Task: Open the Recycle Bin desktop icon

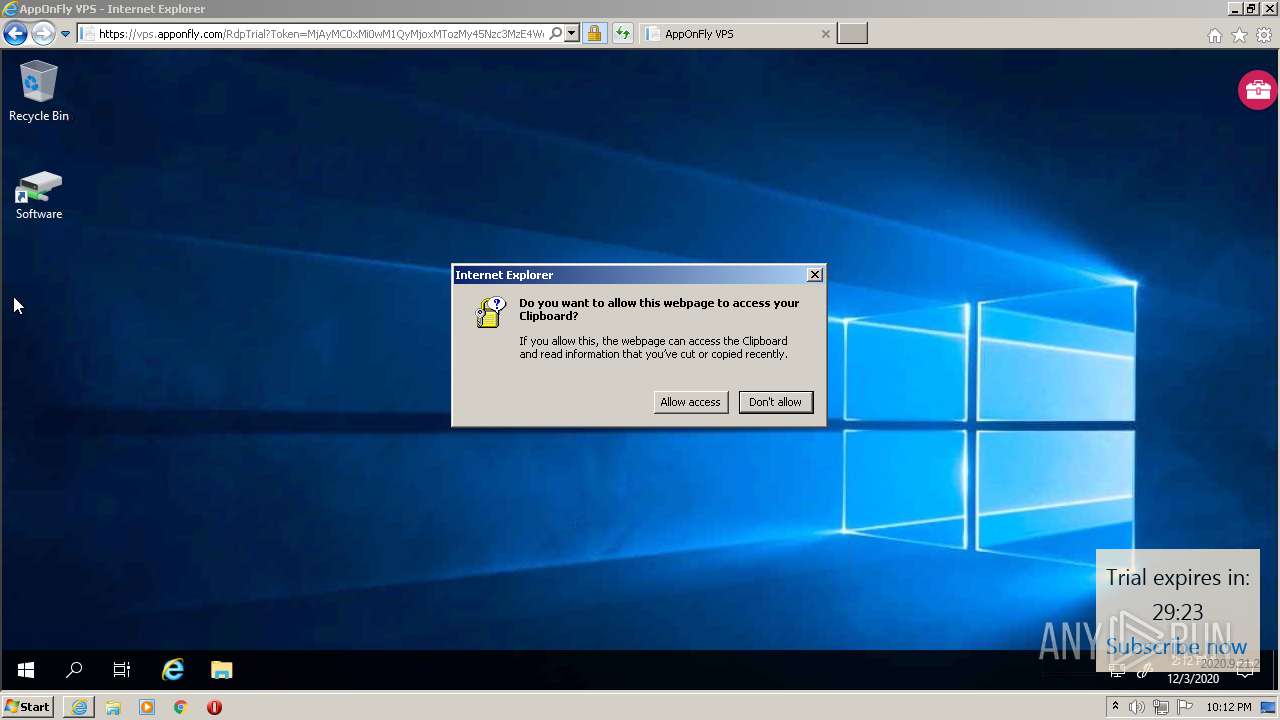Action: coord(39,91)
